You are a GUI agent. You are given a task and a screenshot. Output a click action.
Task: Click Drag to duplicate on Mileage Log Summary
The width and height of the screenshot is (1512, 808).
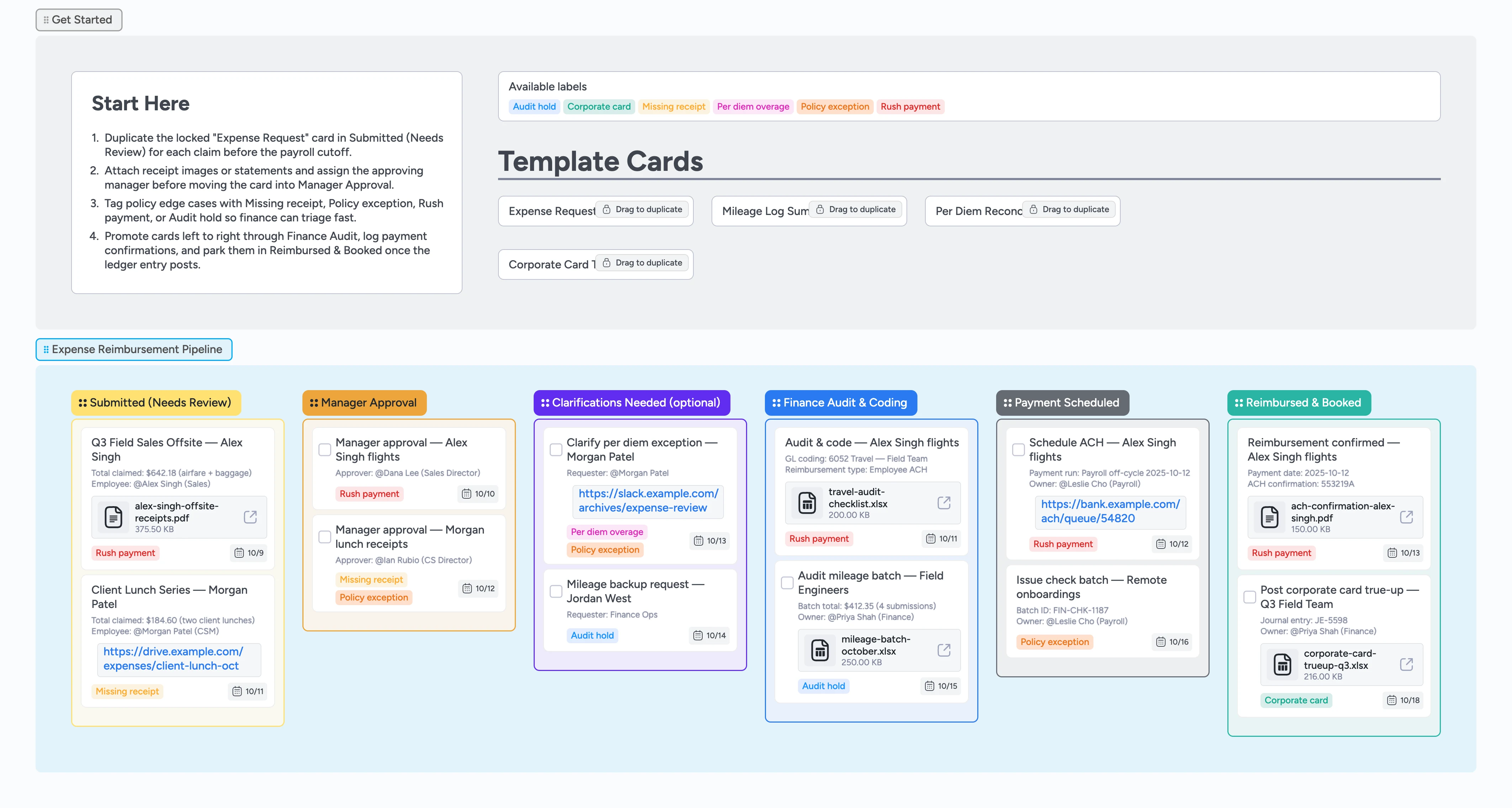[x=856, y=209]
